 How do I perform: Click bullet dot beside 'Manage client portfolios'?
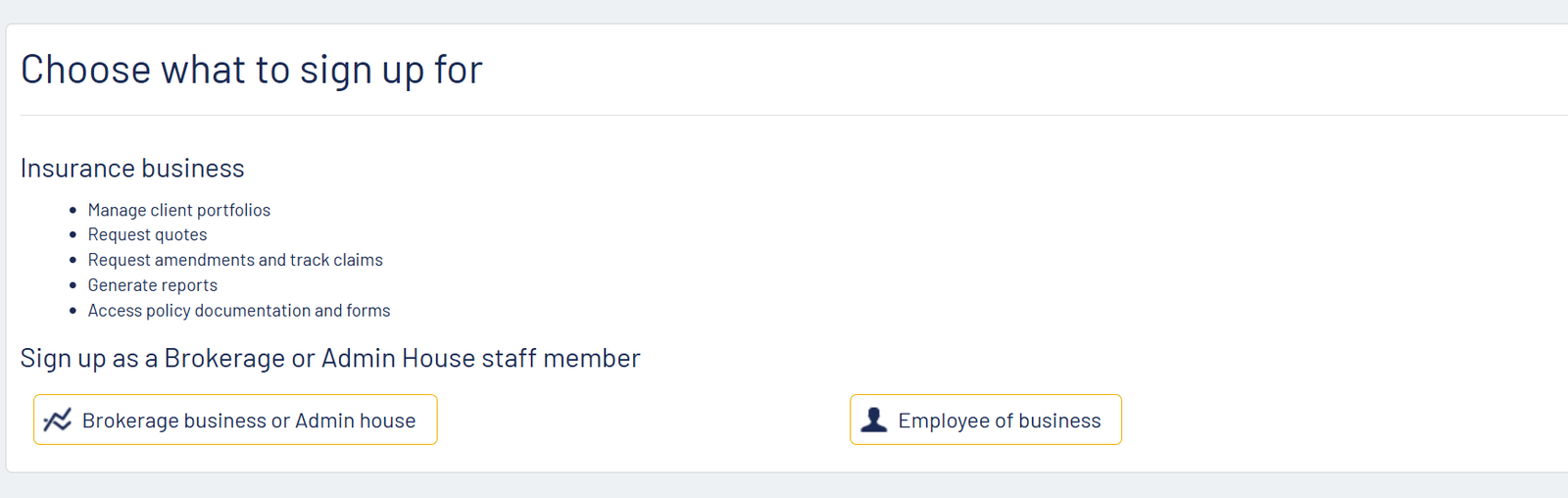(x=73, y=210)
